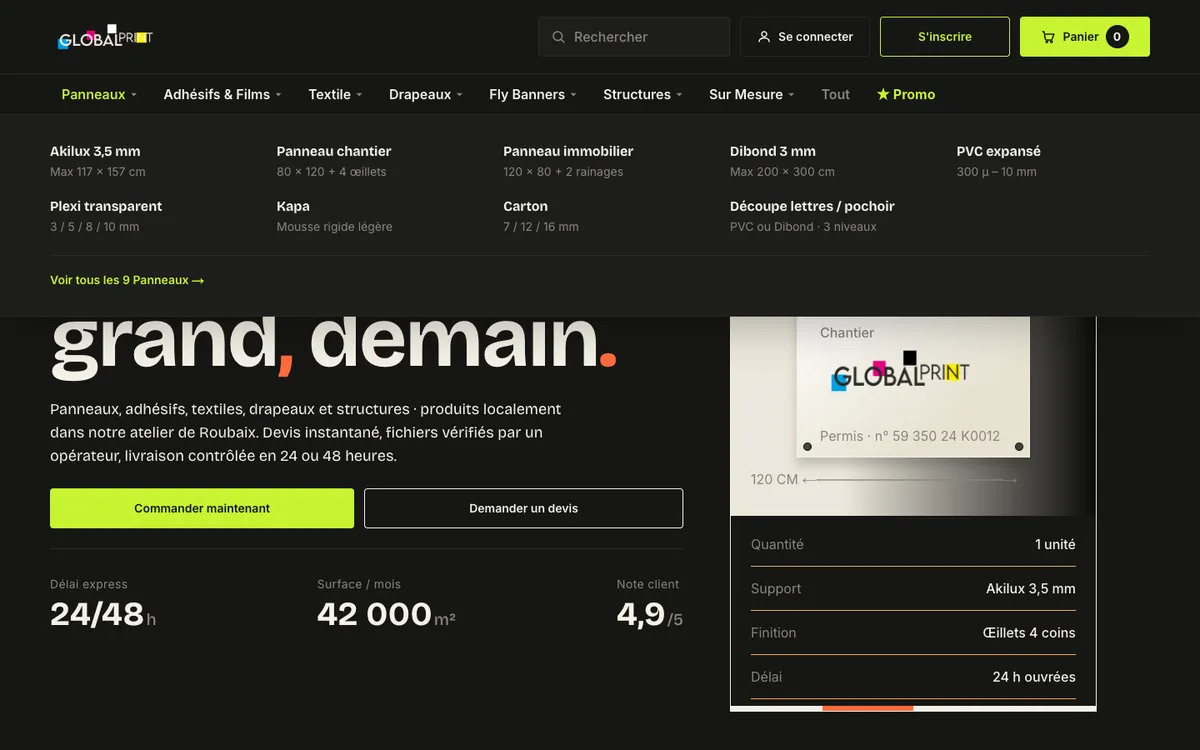Screen dimensions: 1200x750
Task: Expand the Structures menu
Action: (x=643, y=94)
